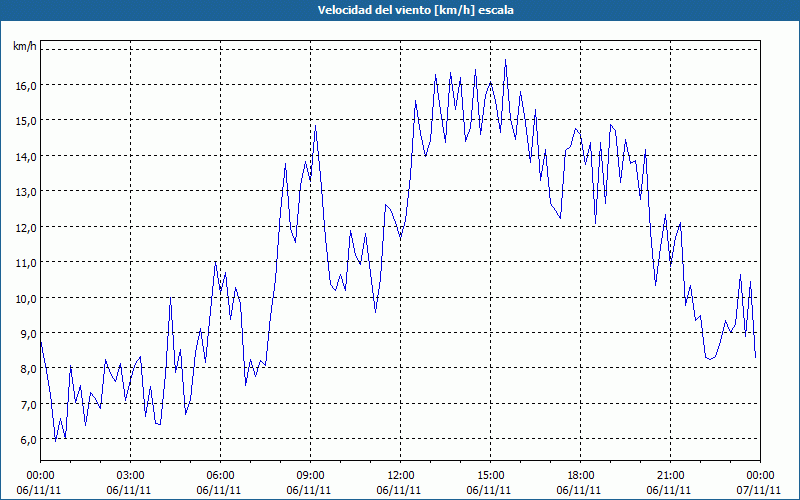This screenshot has height=500, width=800.
Task: Click the 12:00 time axis label
Action: (x=401, y=476)
